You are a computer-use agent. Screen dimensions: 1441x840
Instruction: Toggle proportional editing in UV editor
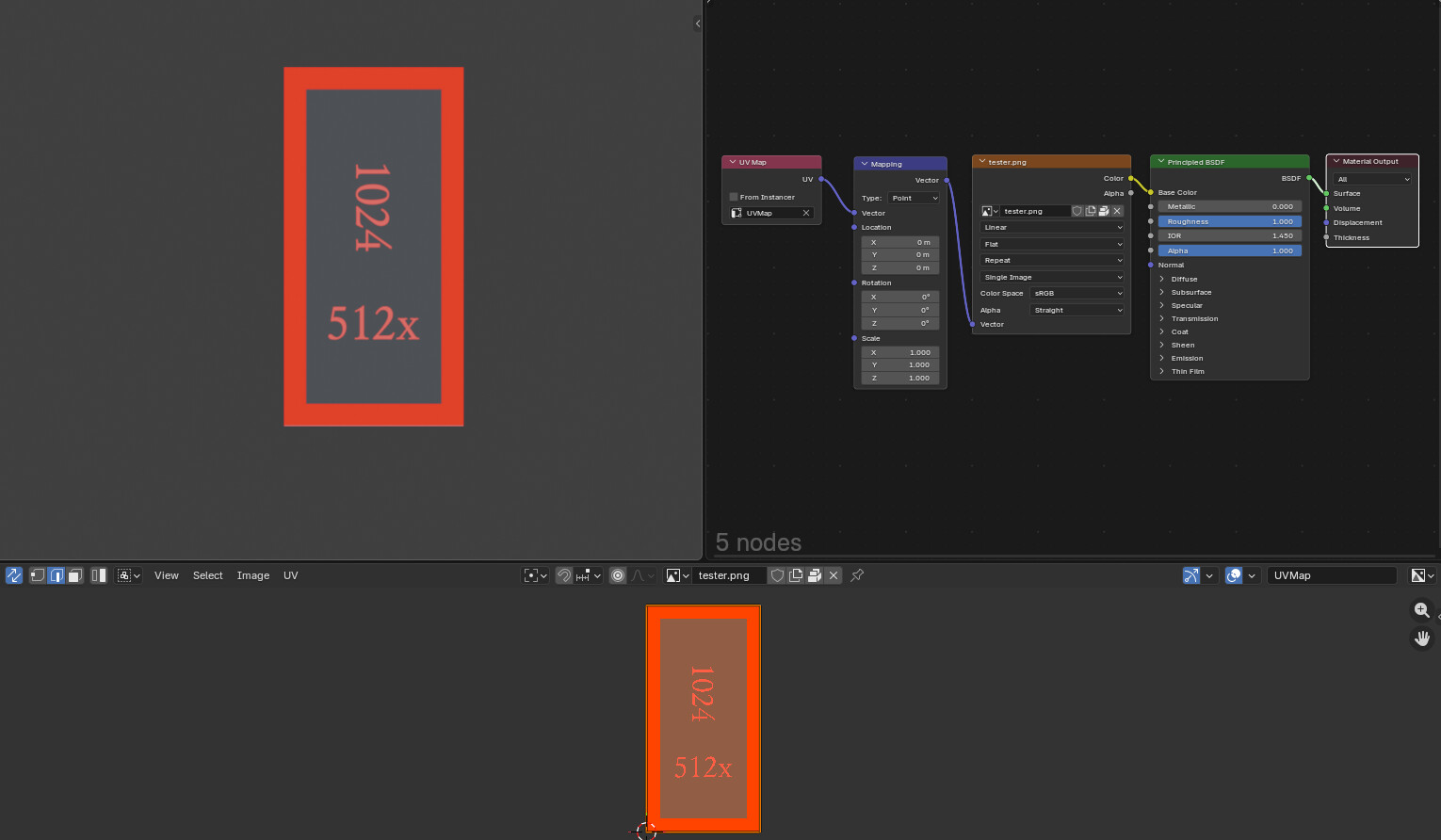click(618, 575)
